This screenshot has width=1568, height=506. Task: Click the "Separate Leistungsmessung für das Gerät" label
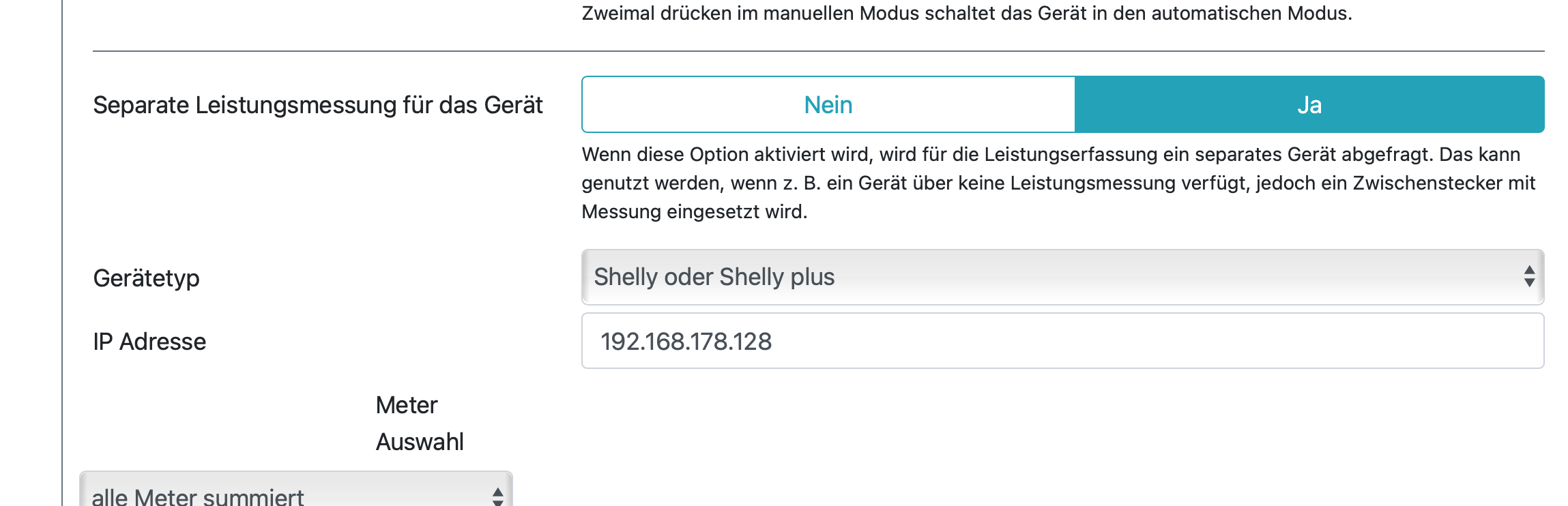coord(317,105)
